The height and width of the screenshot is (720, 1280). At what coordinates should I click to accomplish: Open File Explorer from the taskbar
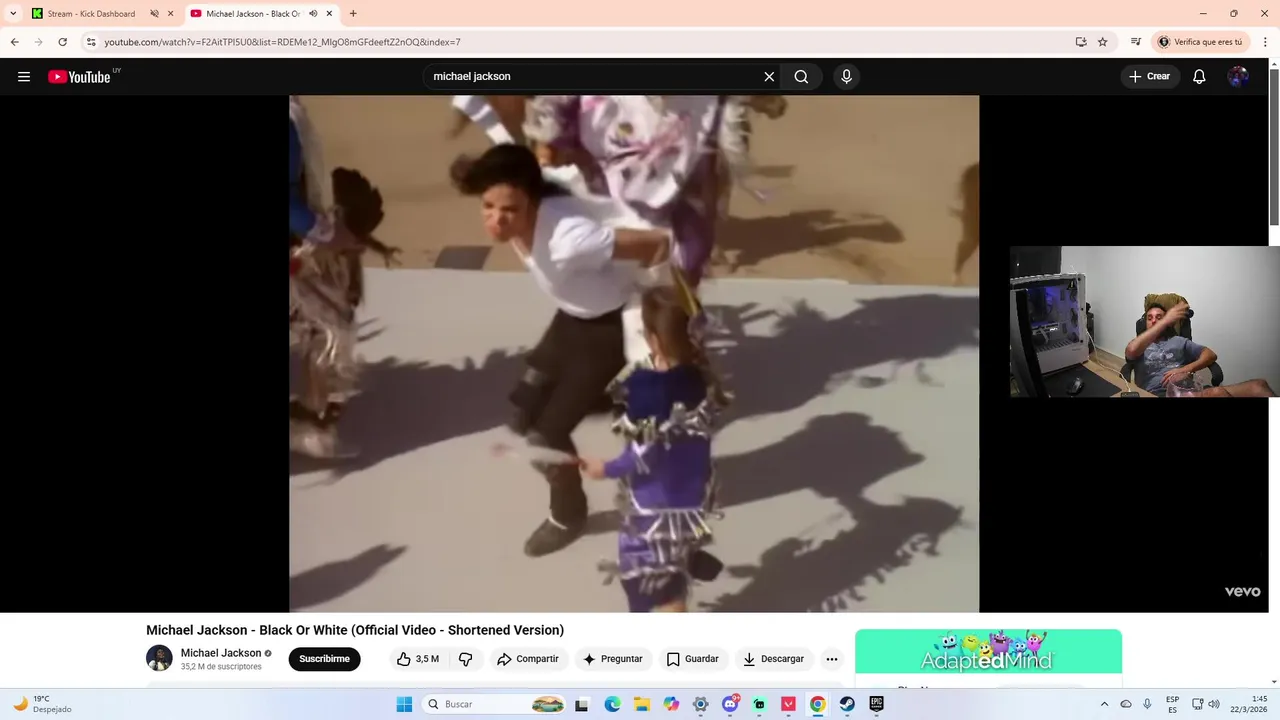[642, 704]
